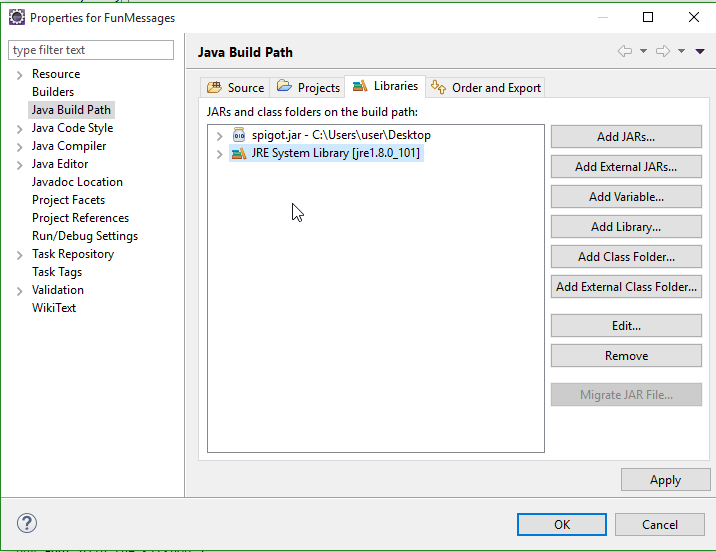
Task: Open the forward history dropdown arrow
Action: point(681,51)
